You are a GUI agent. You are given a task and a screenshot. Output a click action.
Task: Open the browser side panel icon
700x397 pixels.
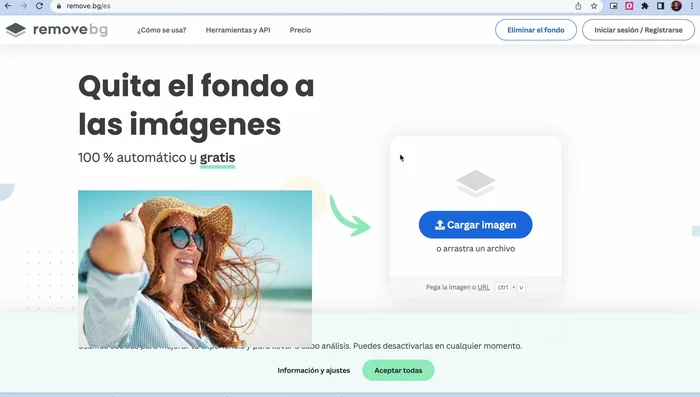[x=660, y=6]
